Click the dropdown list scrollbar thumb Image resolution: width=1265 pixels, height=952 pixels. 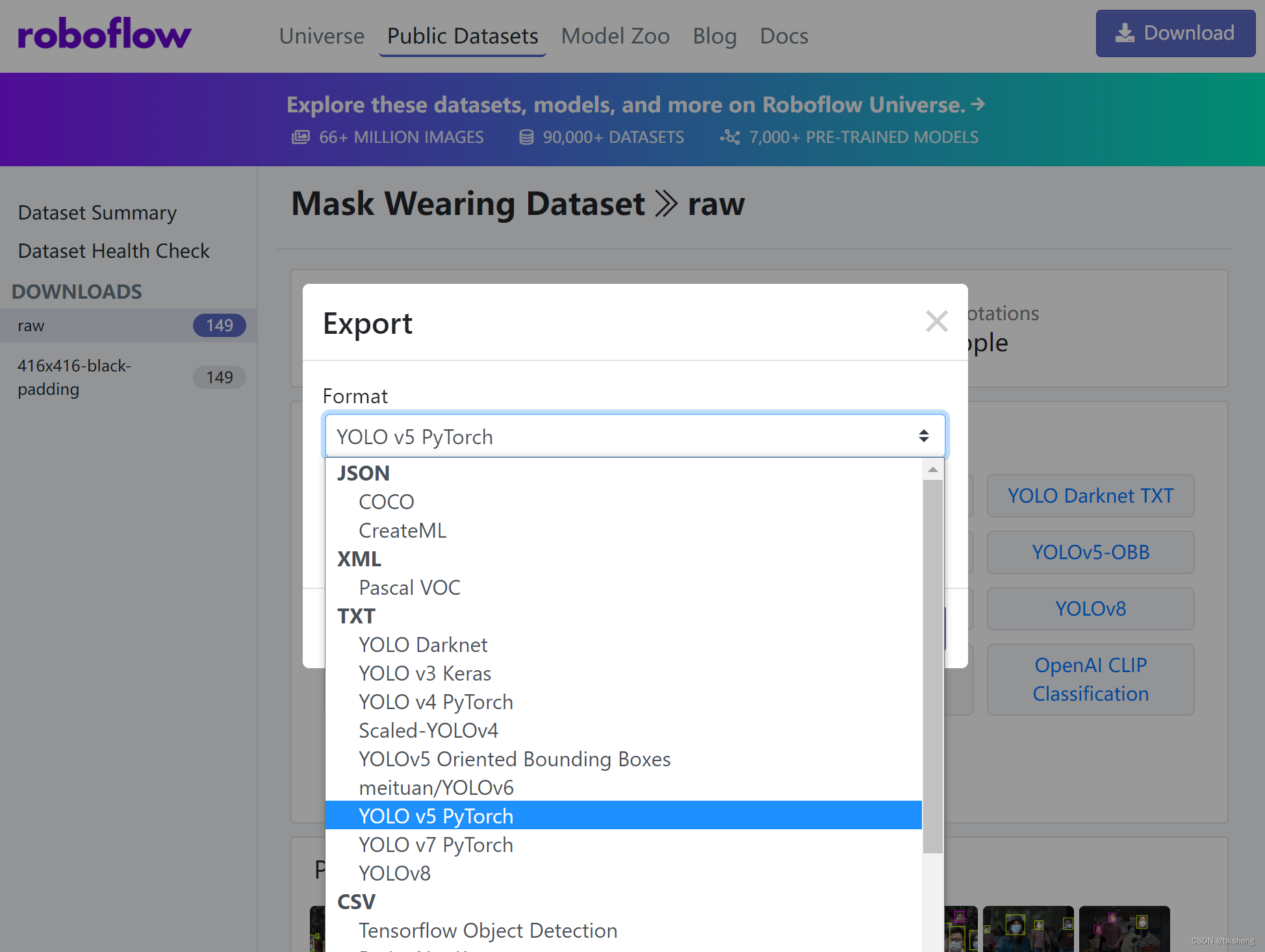[933, 666]
